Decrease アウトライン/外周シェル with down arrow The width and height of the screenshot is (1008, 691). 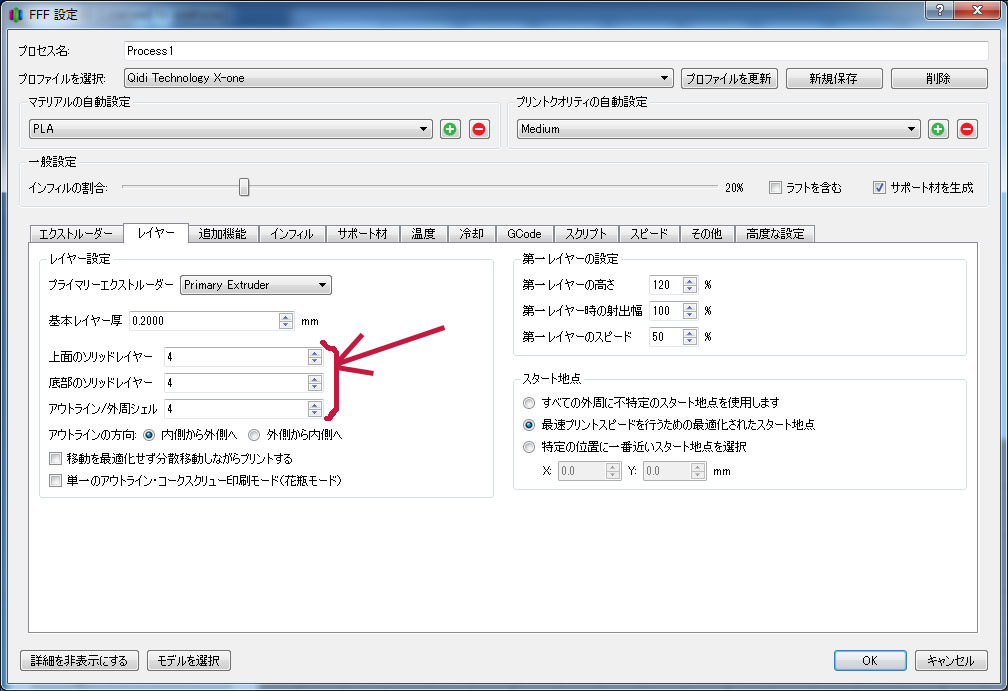click(315, 413)
